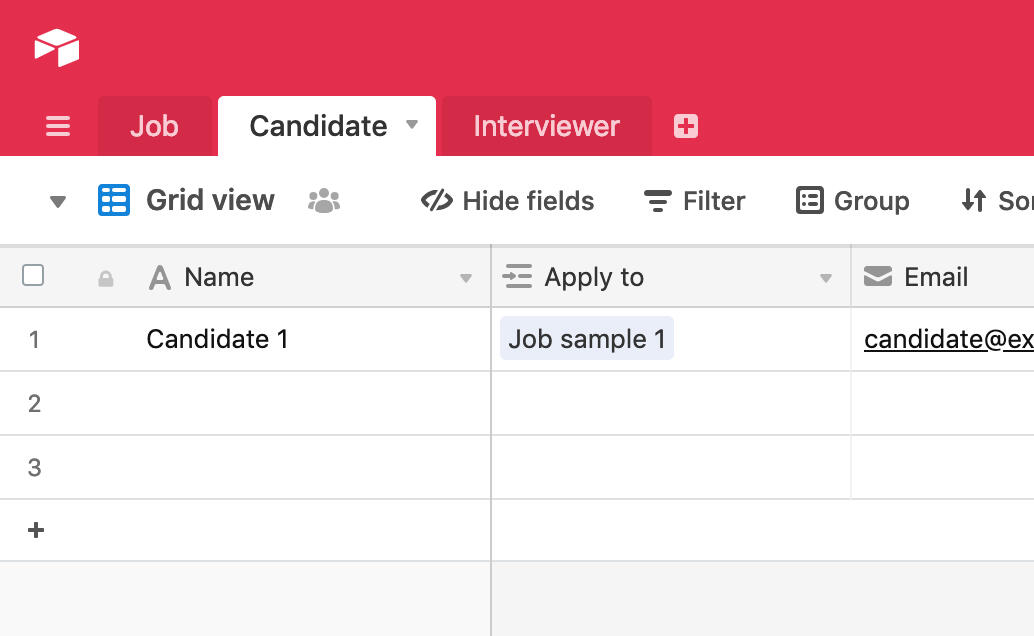
Task: Click the Grid view icon
Action: click(114, 200)
